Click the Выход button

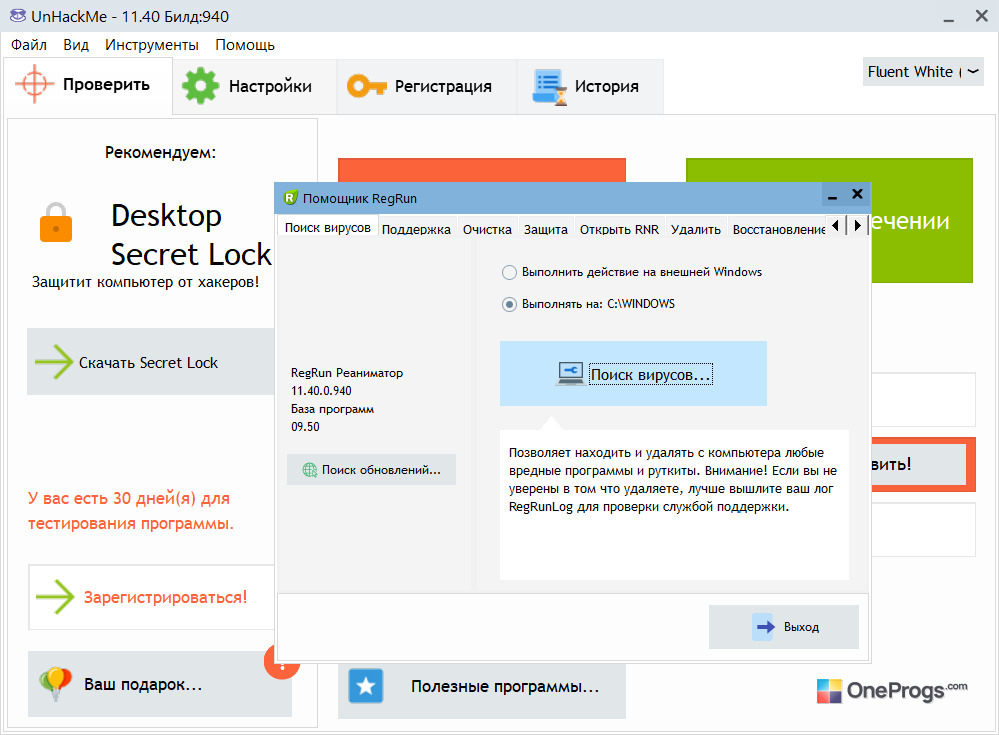(784, 627)
